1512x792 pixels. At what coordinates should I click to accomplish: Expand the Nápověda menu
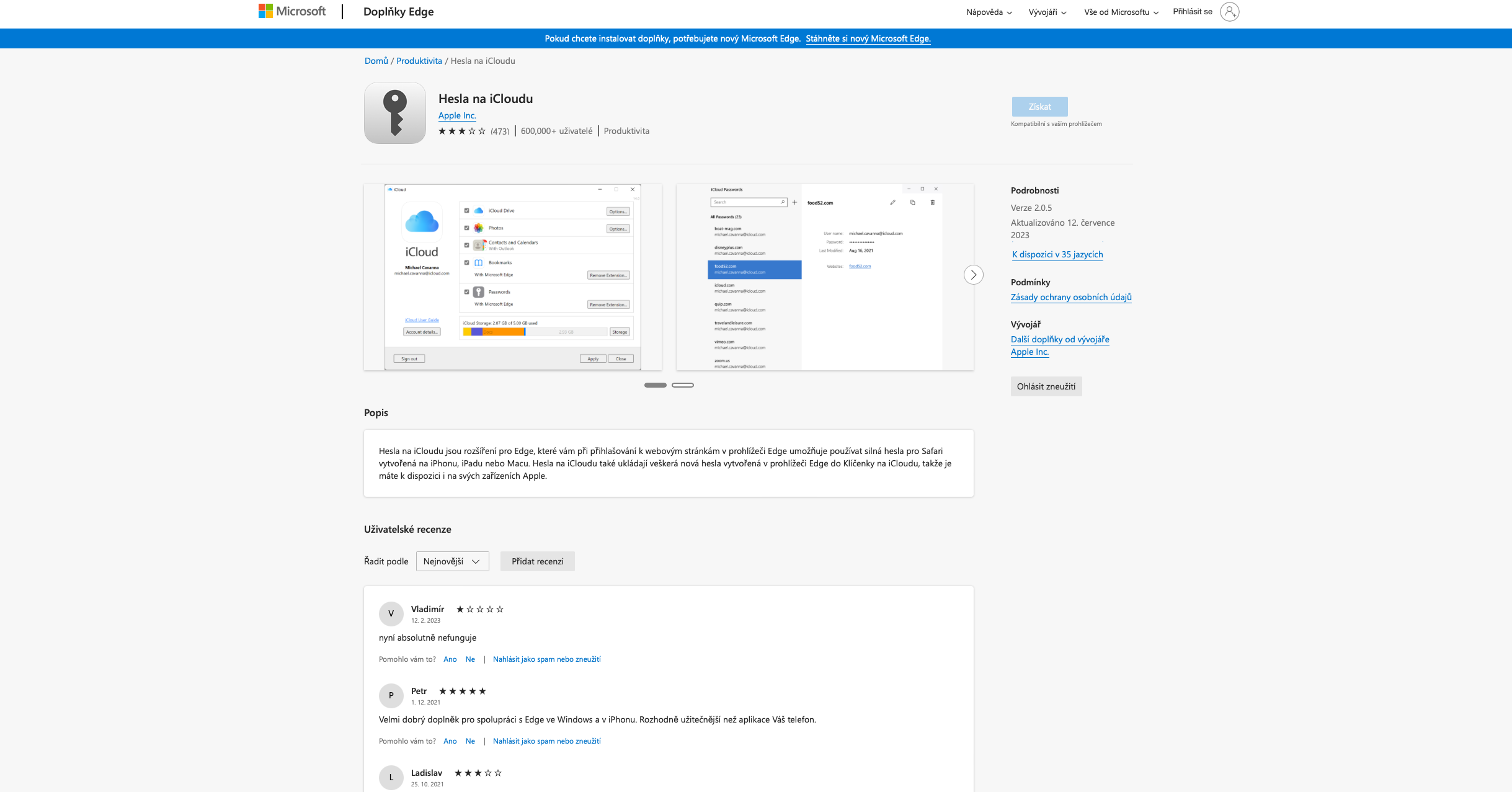coord(989,12)
